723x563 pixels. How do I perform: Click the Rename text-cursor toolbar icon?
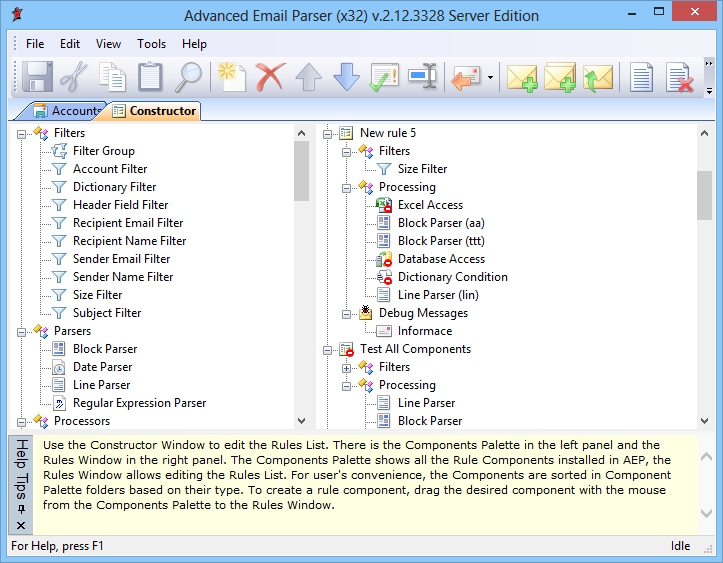point(422,76)
